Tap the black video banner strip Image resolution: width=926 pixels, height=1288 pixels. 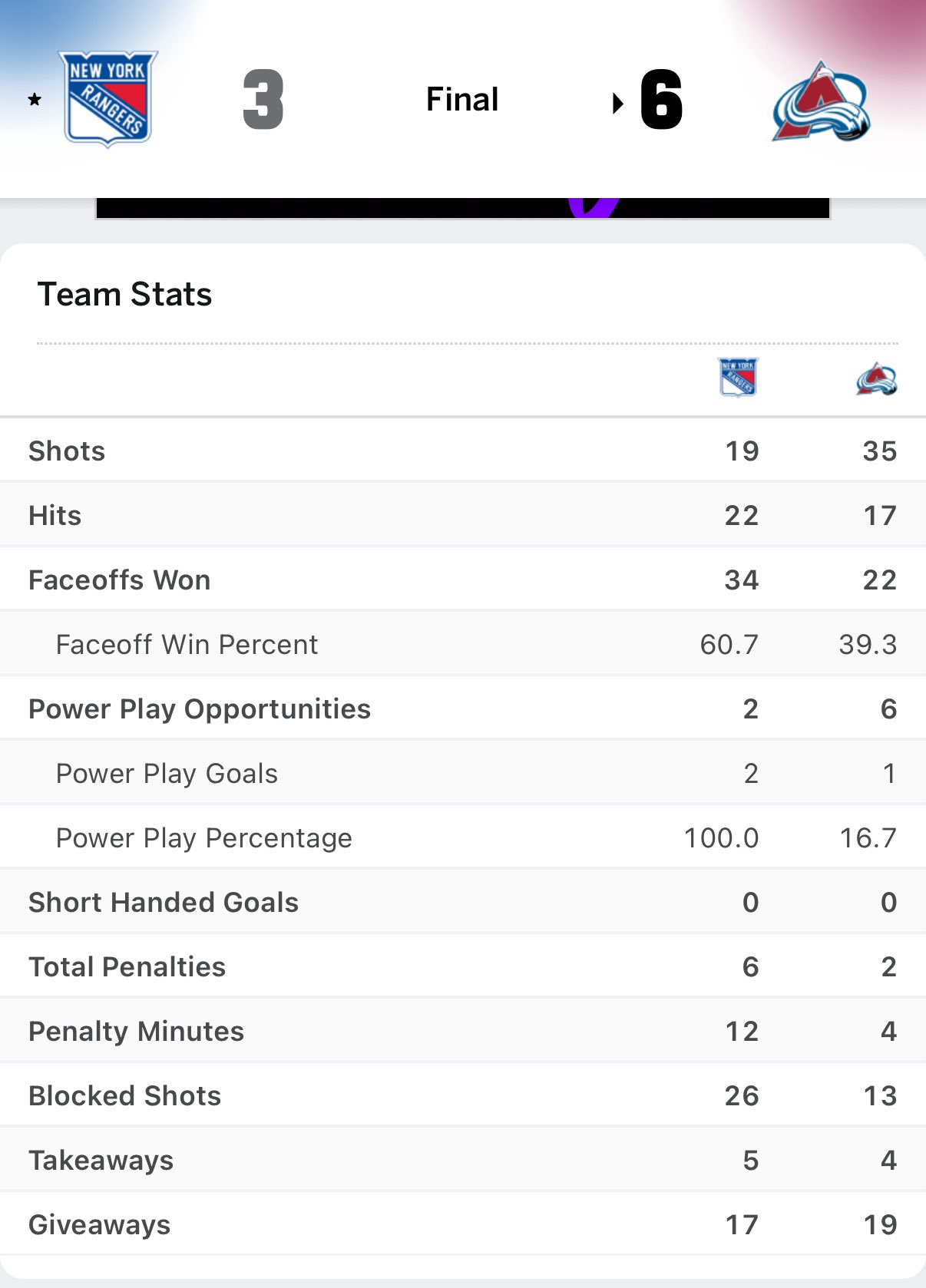pos(462,208)
